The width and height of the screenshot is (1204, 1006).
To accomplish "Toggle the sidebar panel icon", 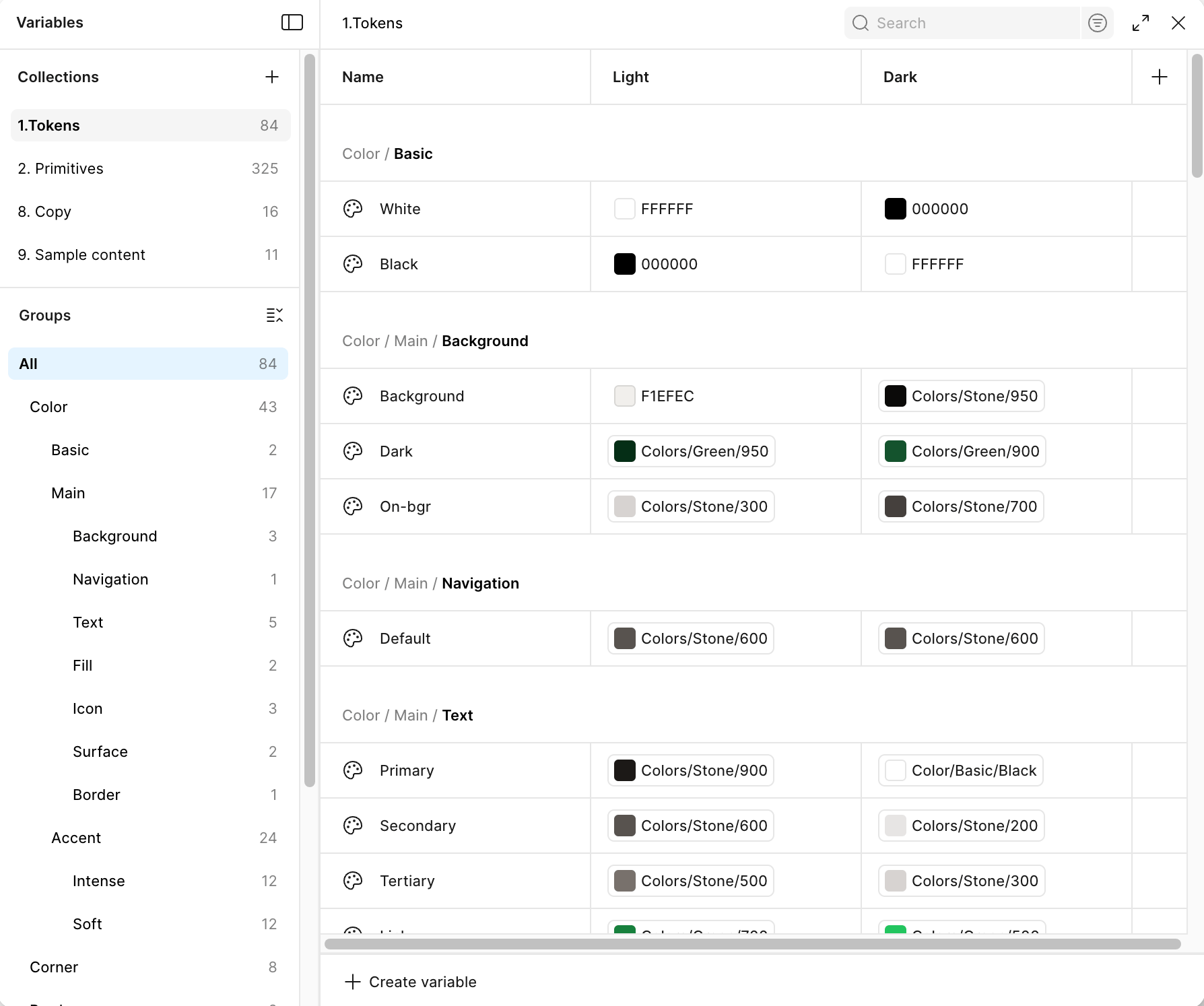I will [292, 23].
